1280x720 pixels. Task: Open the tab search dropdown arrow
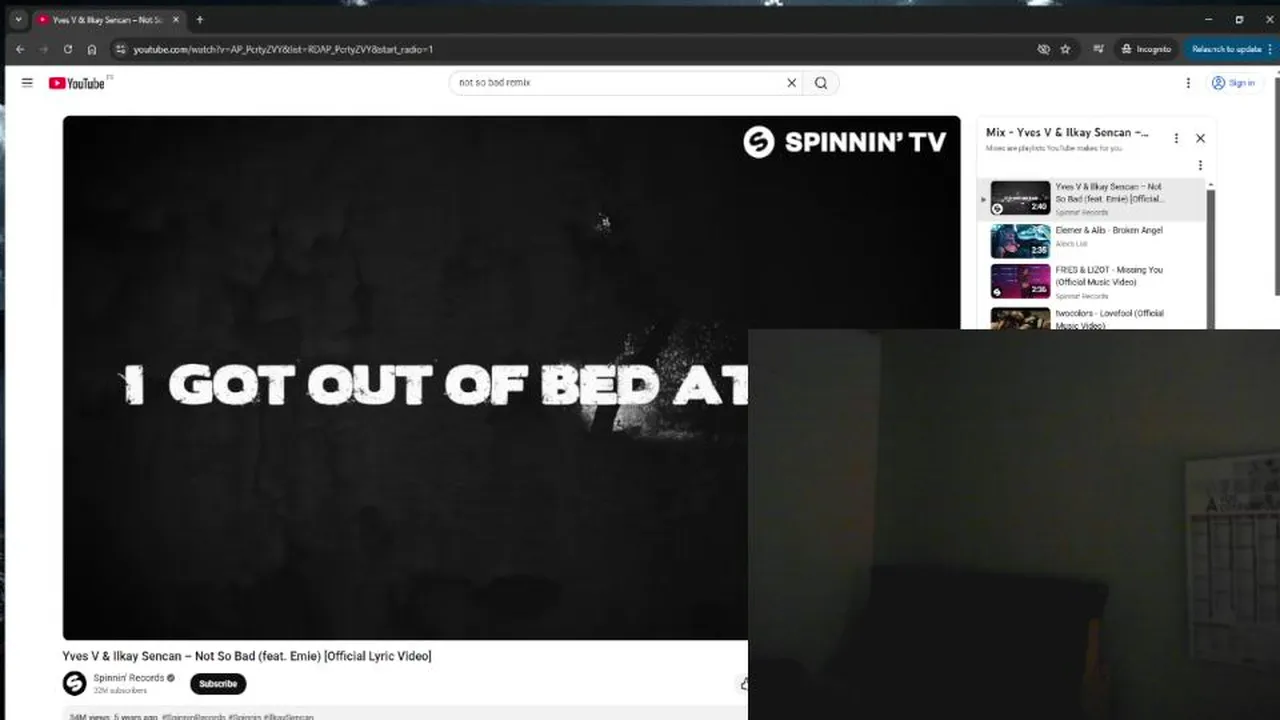point(18,19)
